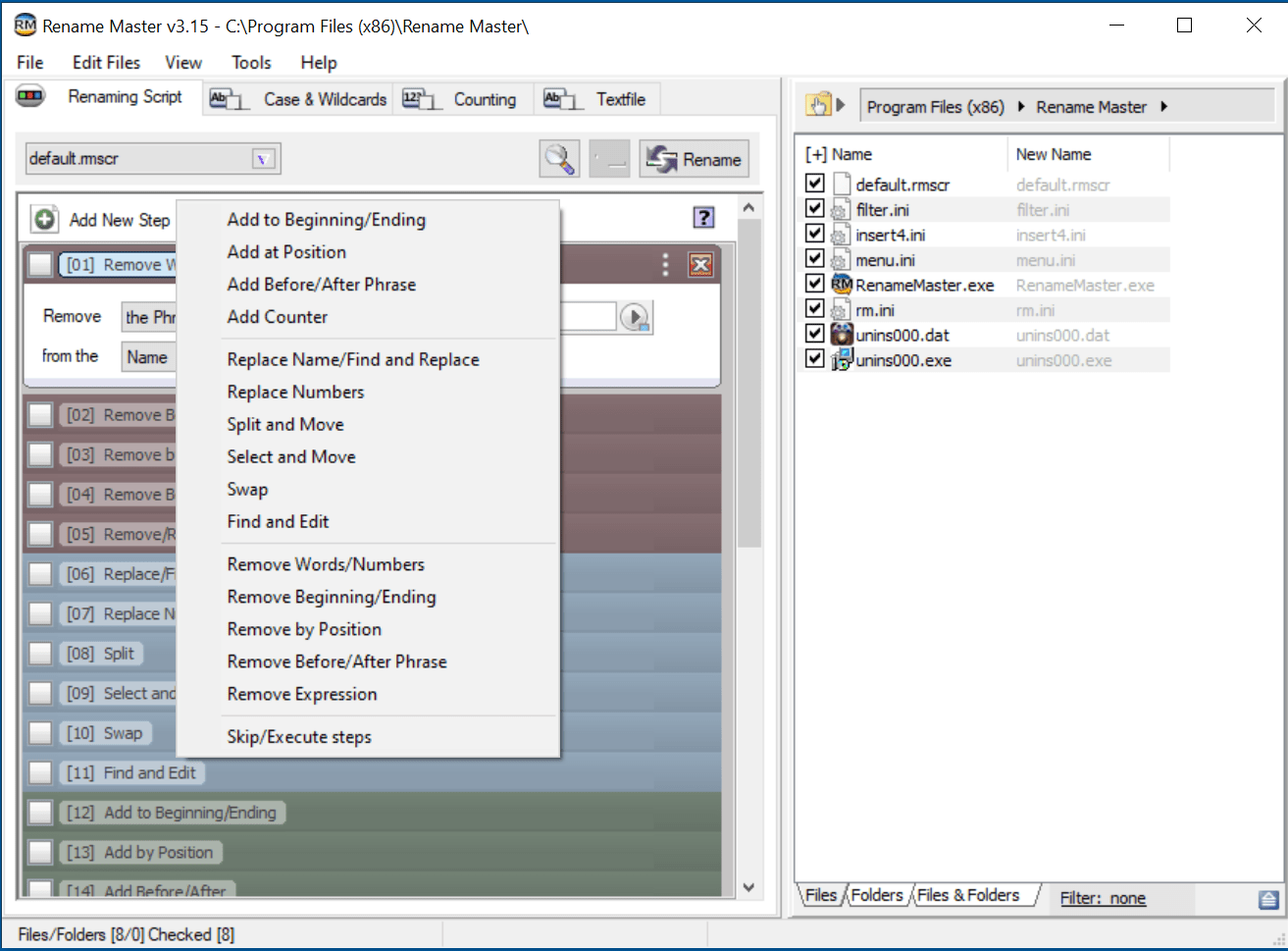Open the default.rmscr script dropdown
This screenshot has height=951, width=1288.
click(263, 159)
